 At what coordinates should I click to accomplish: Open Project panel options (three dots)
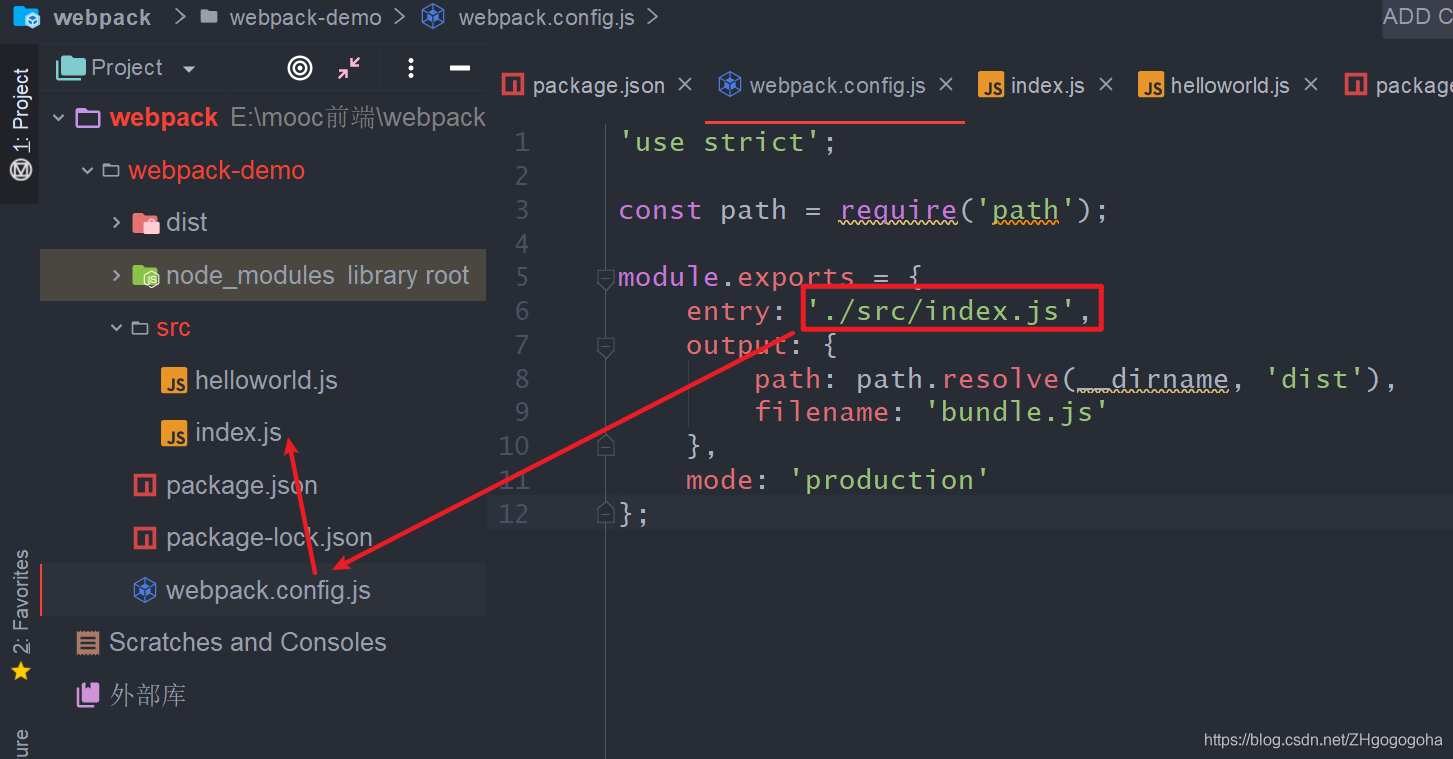click(x=411, y=68)
